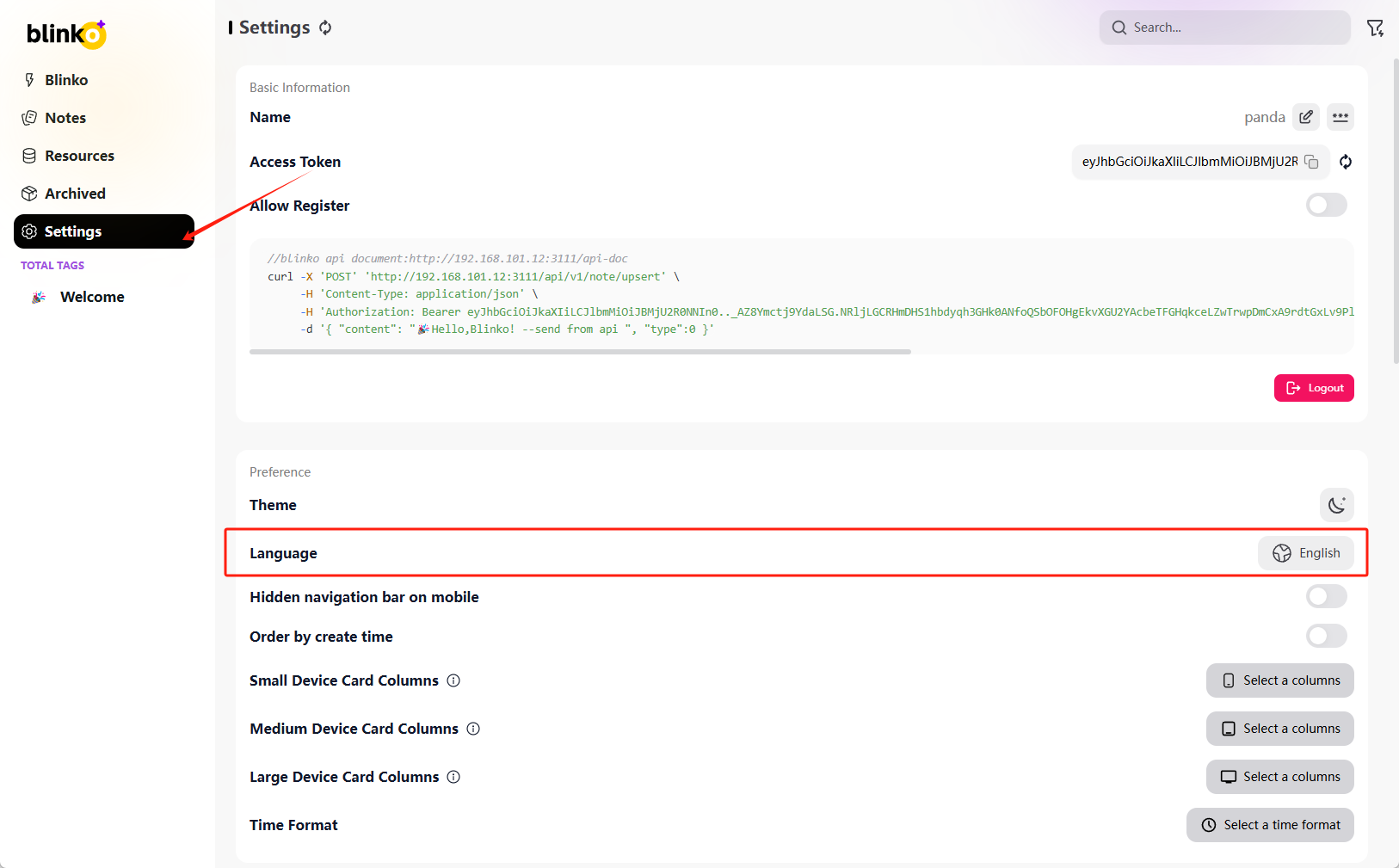Focus the Search input field
Image resolution: width=1399 pixels, height=868 pixels.
tap(1224, 28)
